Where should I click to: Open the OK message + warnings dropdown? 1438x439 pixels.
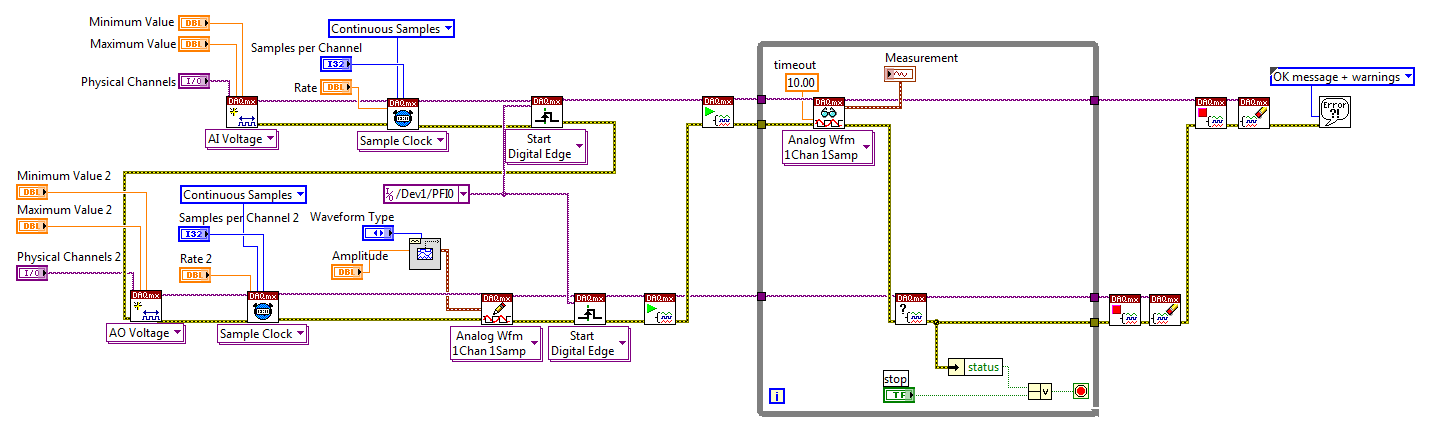tap(1341, 77)
